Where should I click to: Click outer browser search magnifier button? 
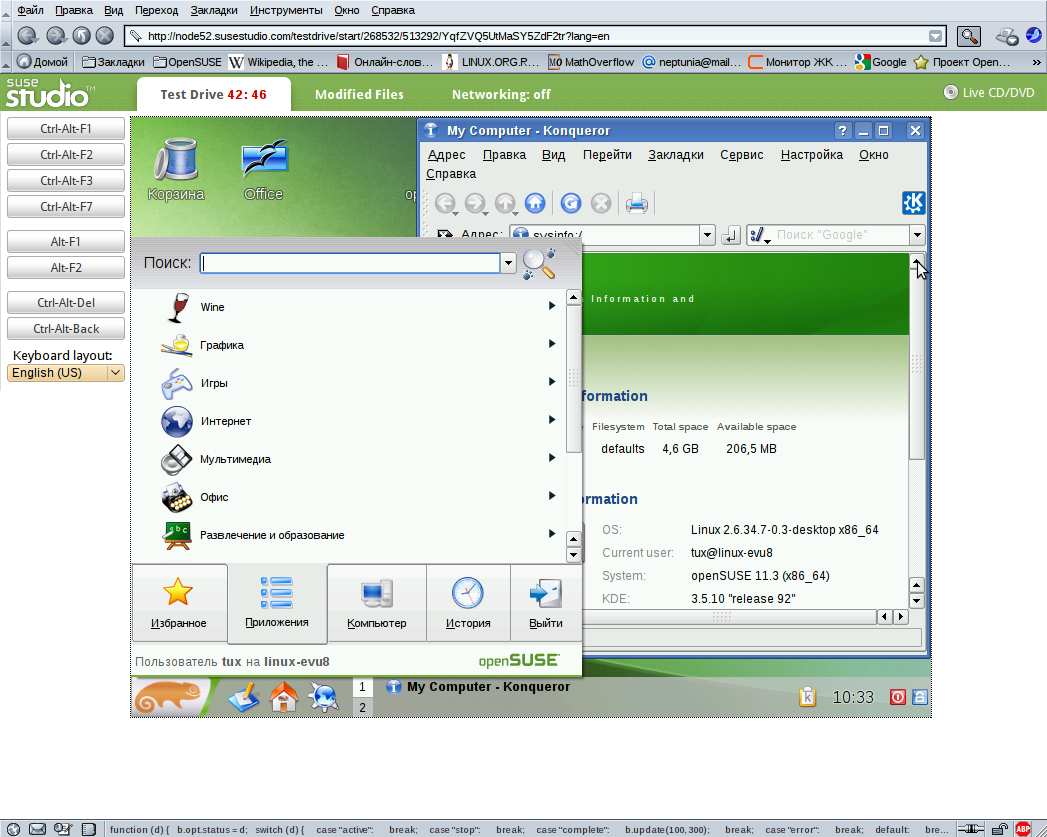tap(968, 36)
